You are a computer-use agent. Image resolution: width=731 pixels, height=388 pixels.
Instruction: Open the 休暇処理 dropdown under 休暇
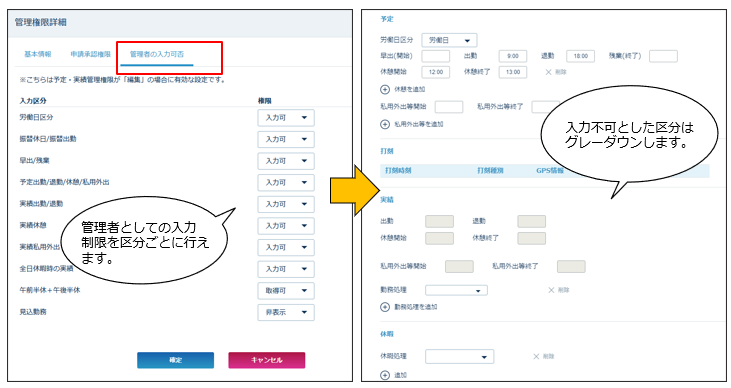460,356
